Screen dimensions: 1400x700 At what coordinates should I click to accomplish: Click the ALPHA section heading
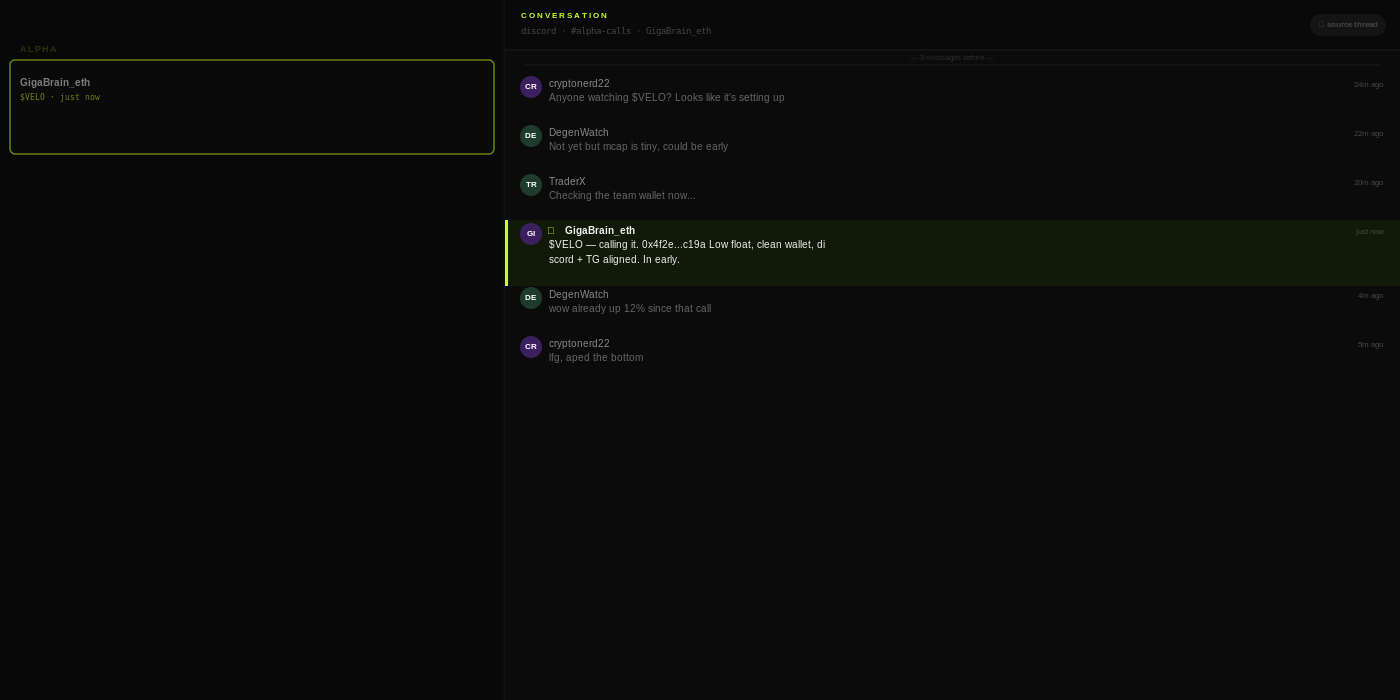39,49
